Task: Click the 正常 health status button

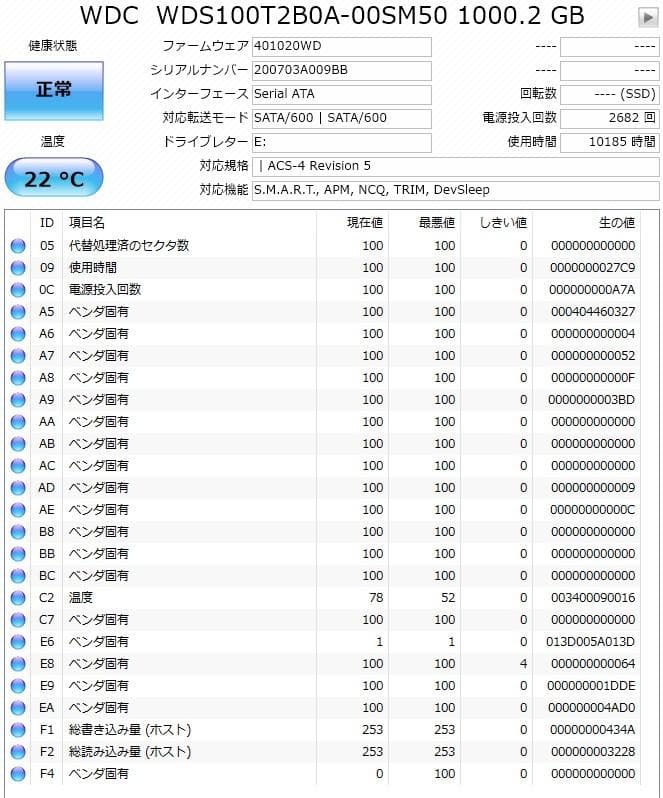Action: click(x=54, y=91)
